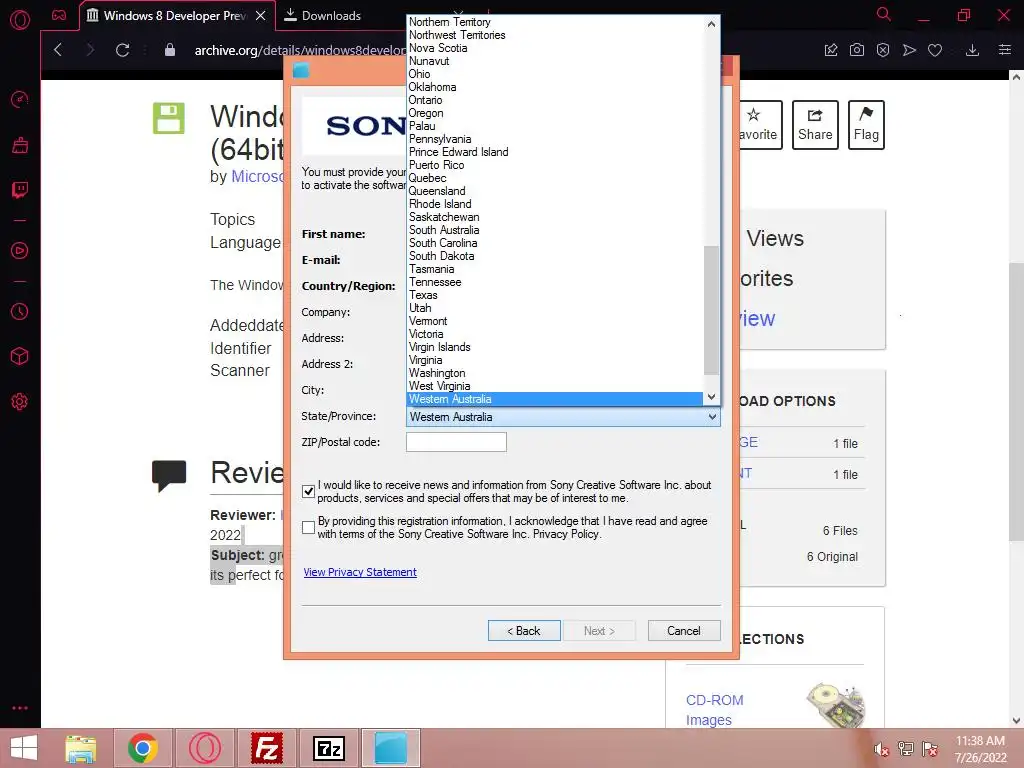Viewport: 1024px width, 768px height.
Task: Cancel the Sony registration dialog
Action: click(x=684, y=631)
